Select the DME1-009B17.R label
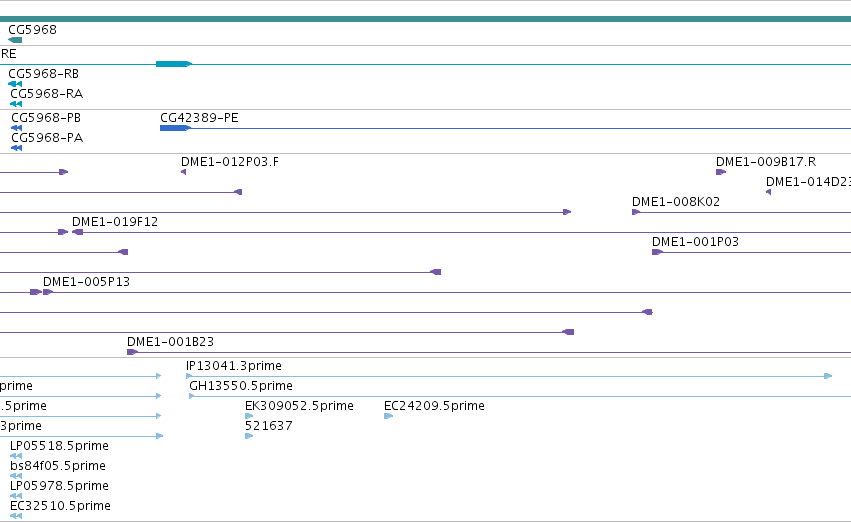851x522 pixels. click(x=766, y=162)
